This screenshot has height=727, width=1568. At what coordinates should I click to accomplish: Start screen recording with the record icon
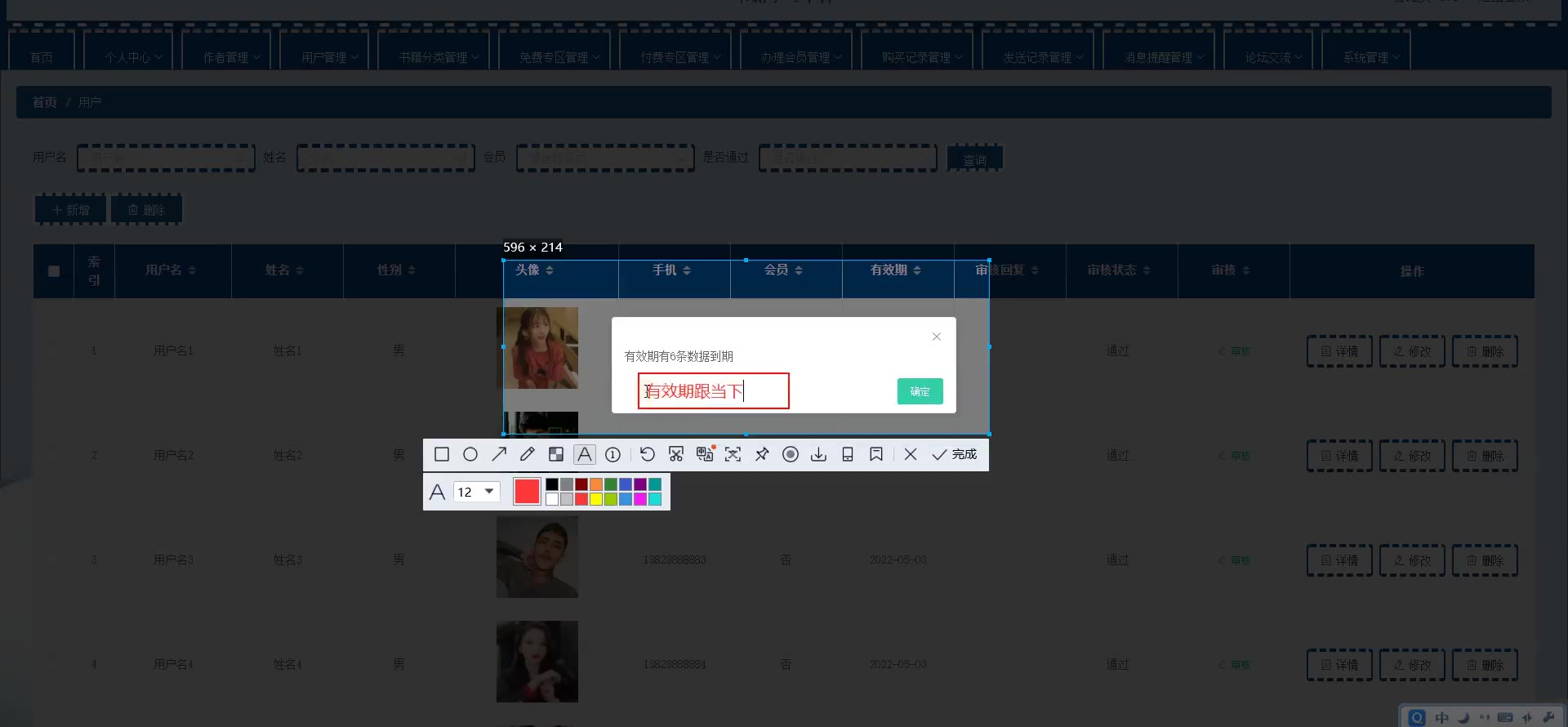[791, 454]
